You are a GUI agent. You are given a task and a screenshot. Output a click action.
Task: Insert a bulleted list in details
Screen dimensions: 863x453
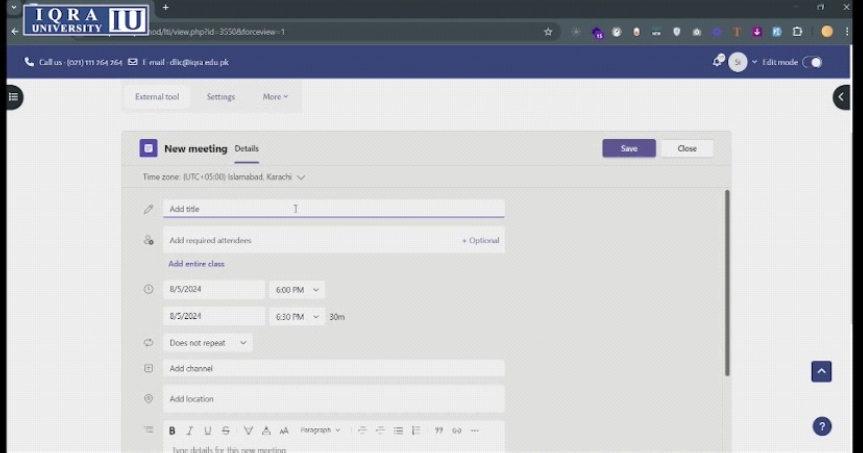coord(398,430)
